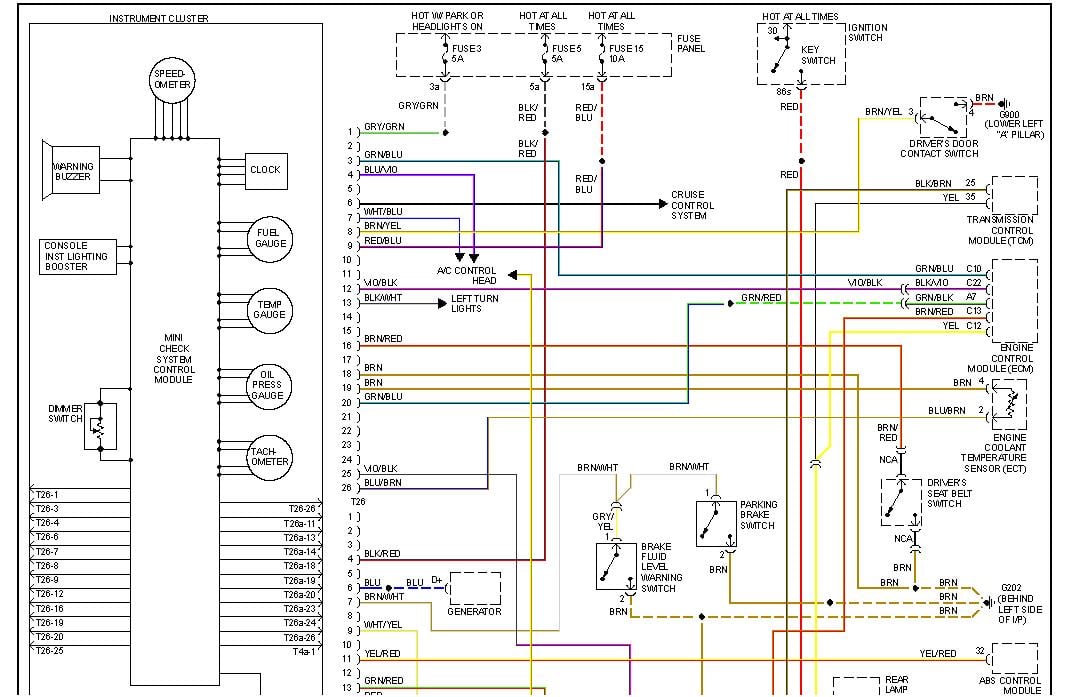Click the T26-25 terminal label
Image resolution: width=1066 pixels, height=697 pixels.
[x=50, y=651]
